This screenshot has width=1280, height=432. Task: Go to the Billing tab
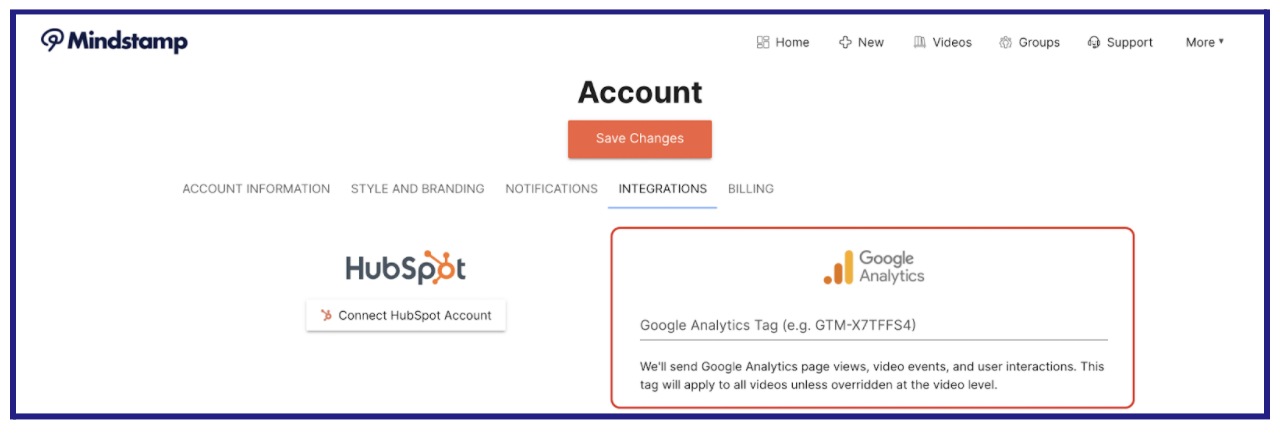(x=750, y=188)
